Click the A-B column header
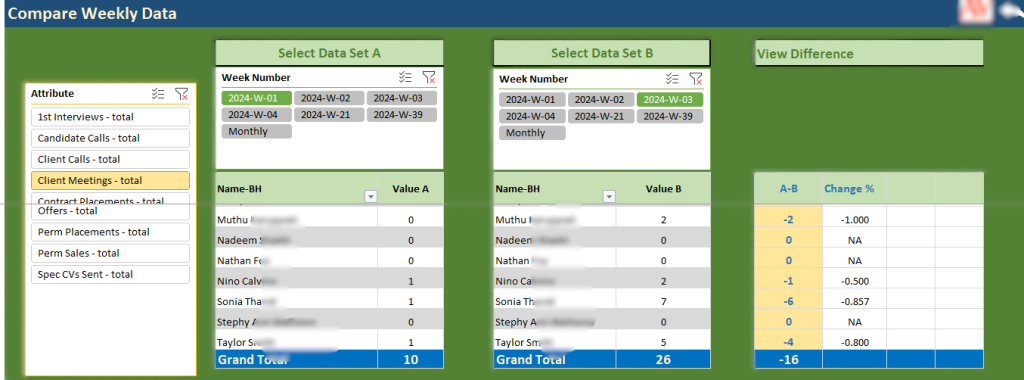1024x380 pixels. click(x=788, y=189)
